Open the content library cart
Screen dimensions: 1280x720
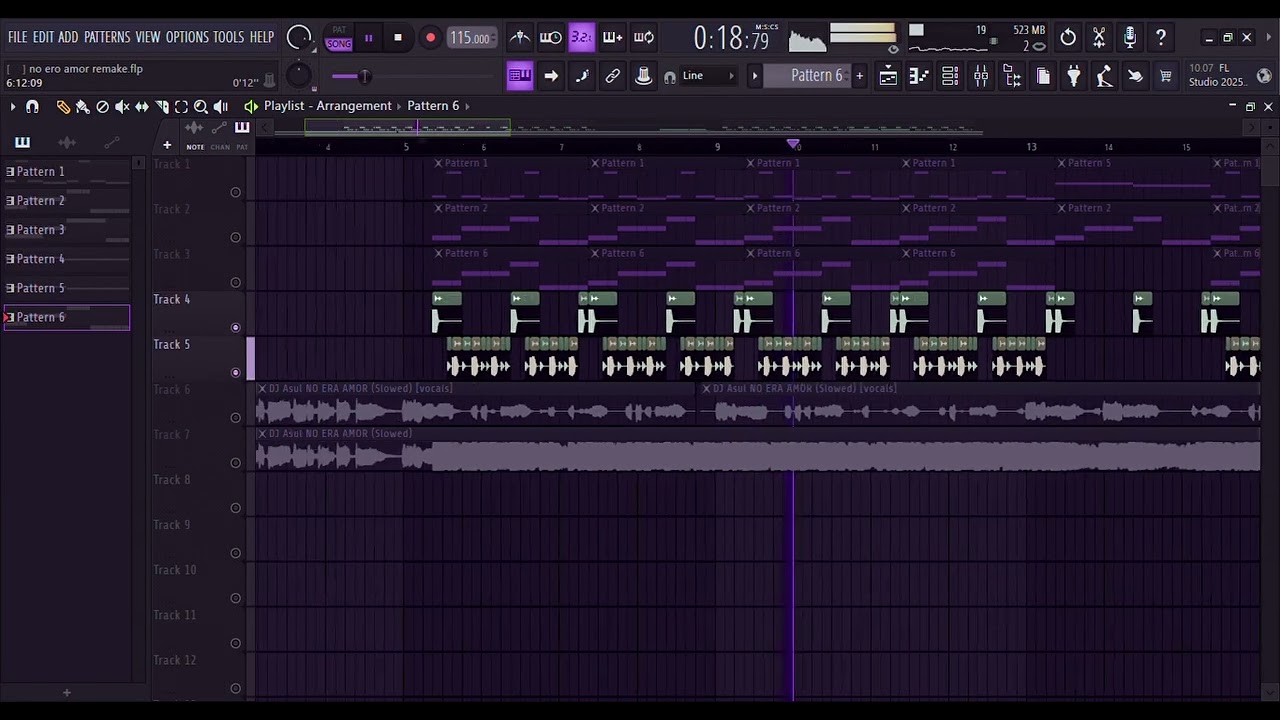pos(1165,76)
